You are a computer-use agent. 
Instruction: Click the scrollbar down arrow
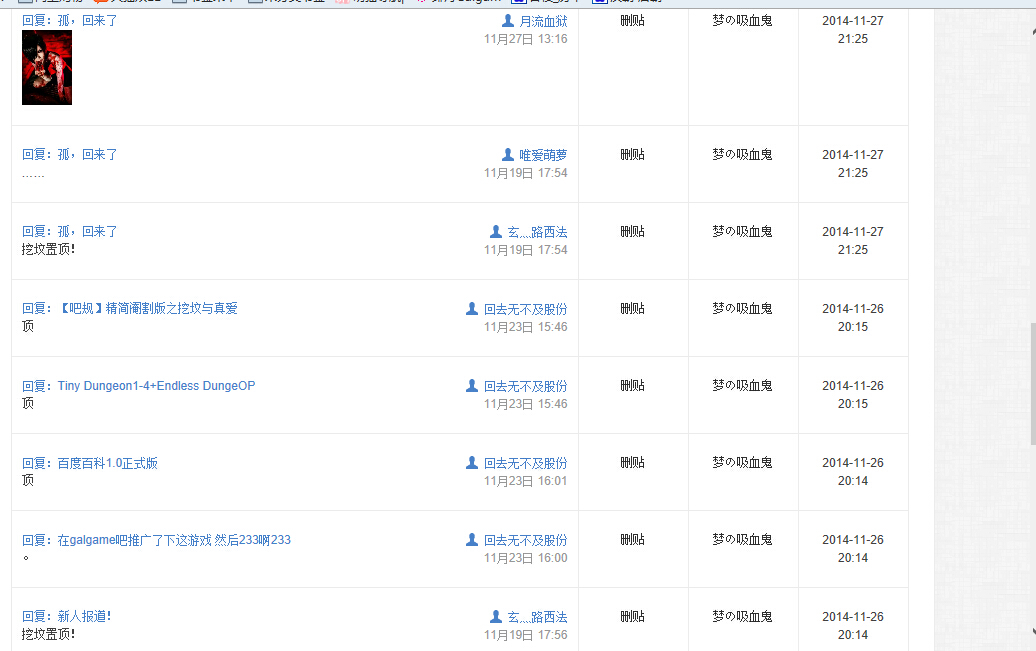pyautogui.click(x=1033, y=632)
